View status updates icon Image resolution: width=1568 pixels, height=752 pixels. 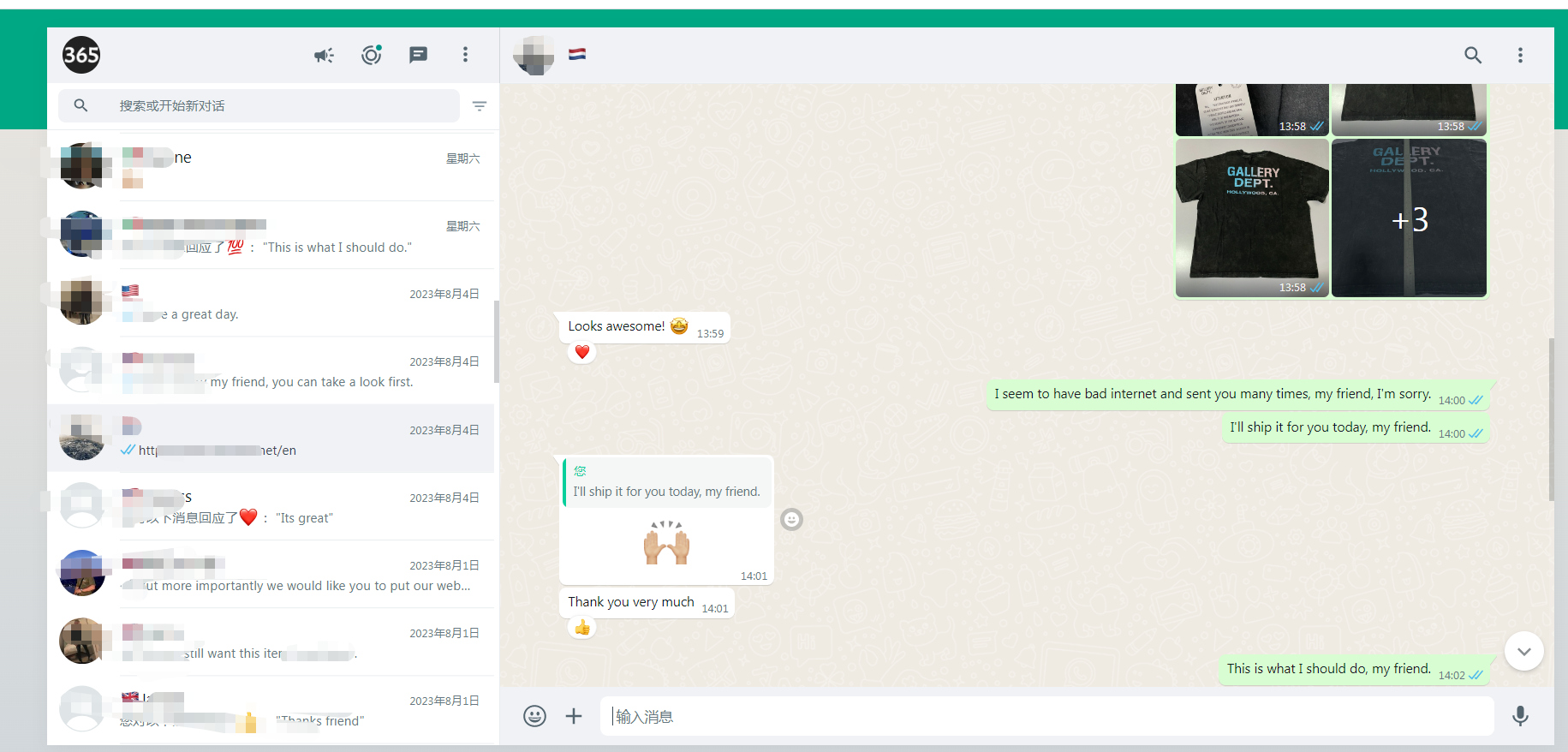pyautogui.click(x=371, y=55)
